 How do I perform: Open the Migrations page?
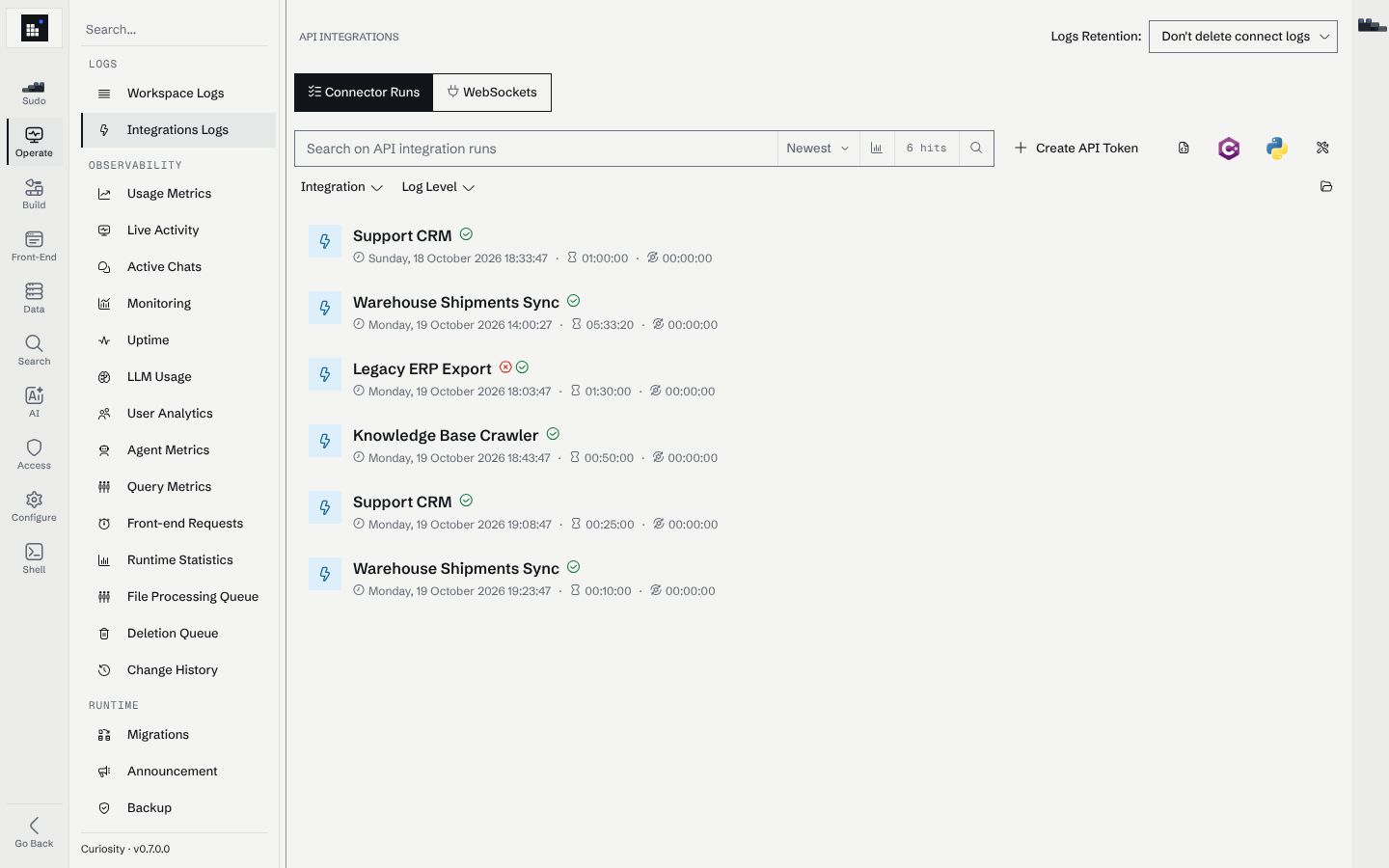[178, 735]
